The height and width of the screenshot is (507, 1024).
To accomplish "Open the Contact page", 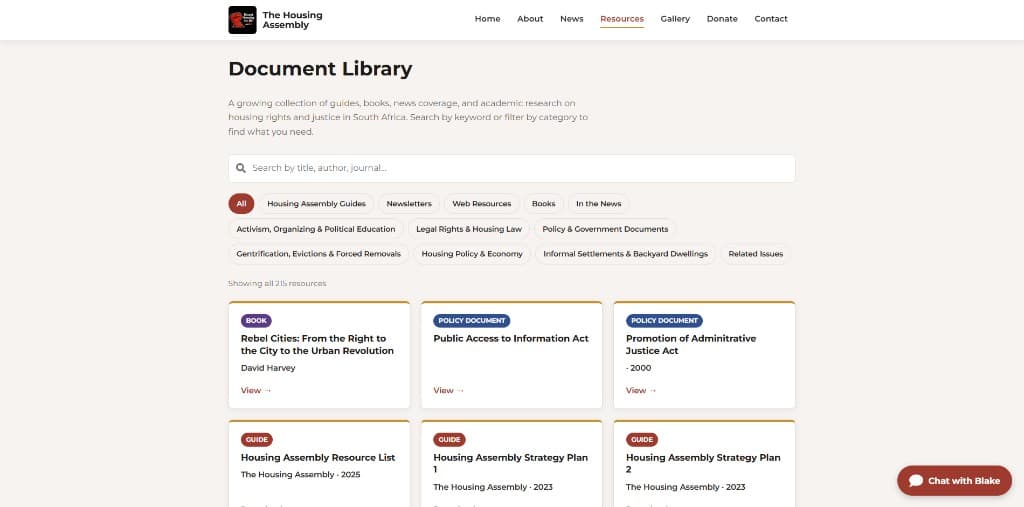I will (771, 19).
